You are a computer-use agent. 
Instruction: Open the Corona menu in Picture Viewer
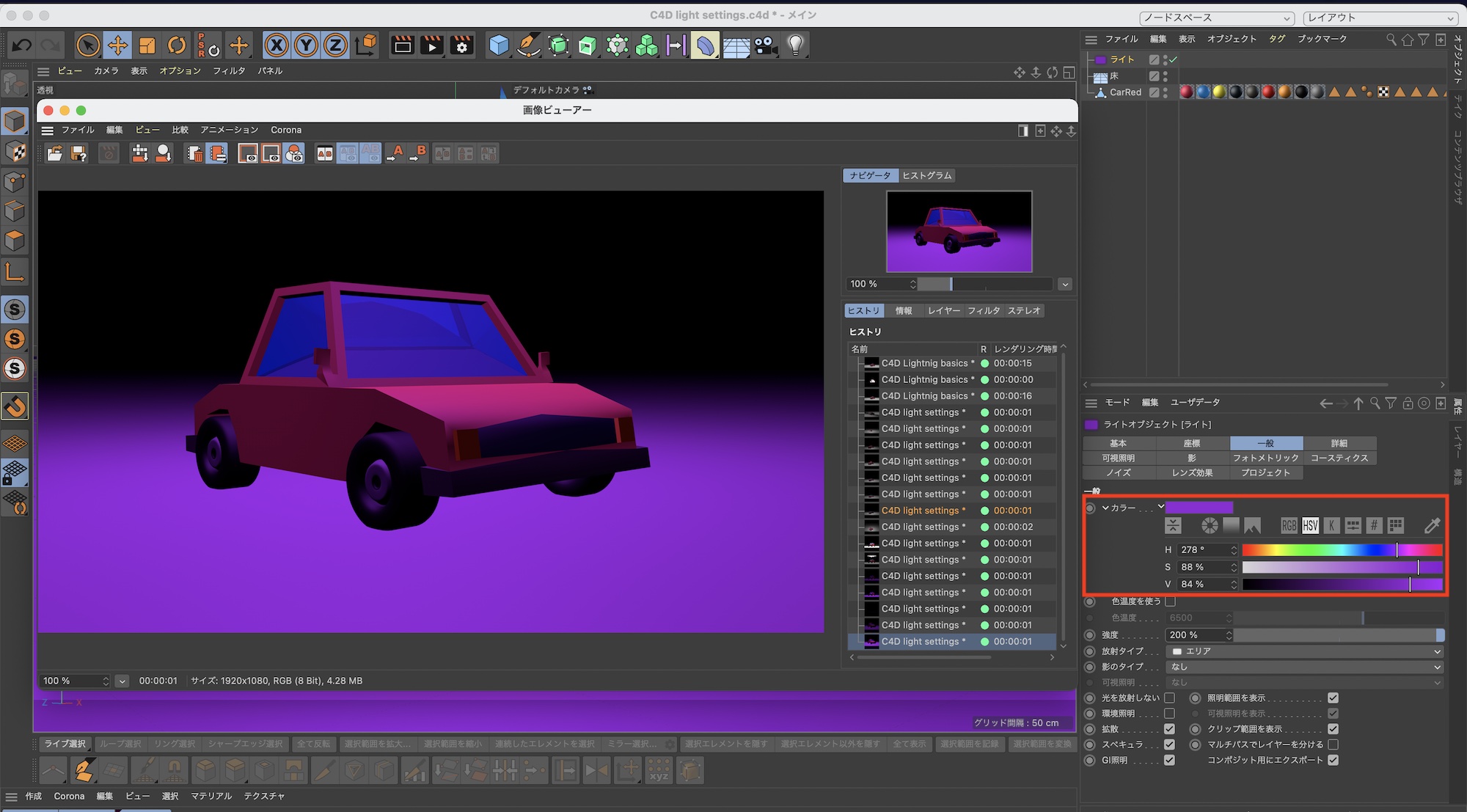pyautogui.click(x=286, y=130)
